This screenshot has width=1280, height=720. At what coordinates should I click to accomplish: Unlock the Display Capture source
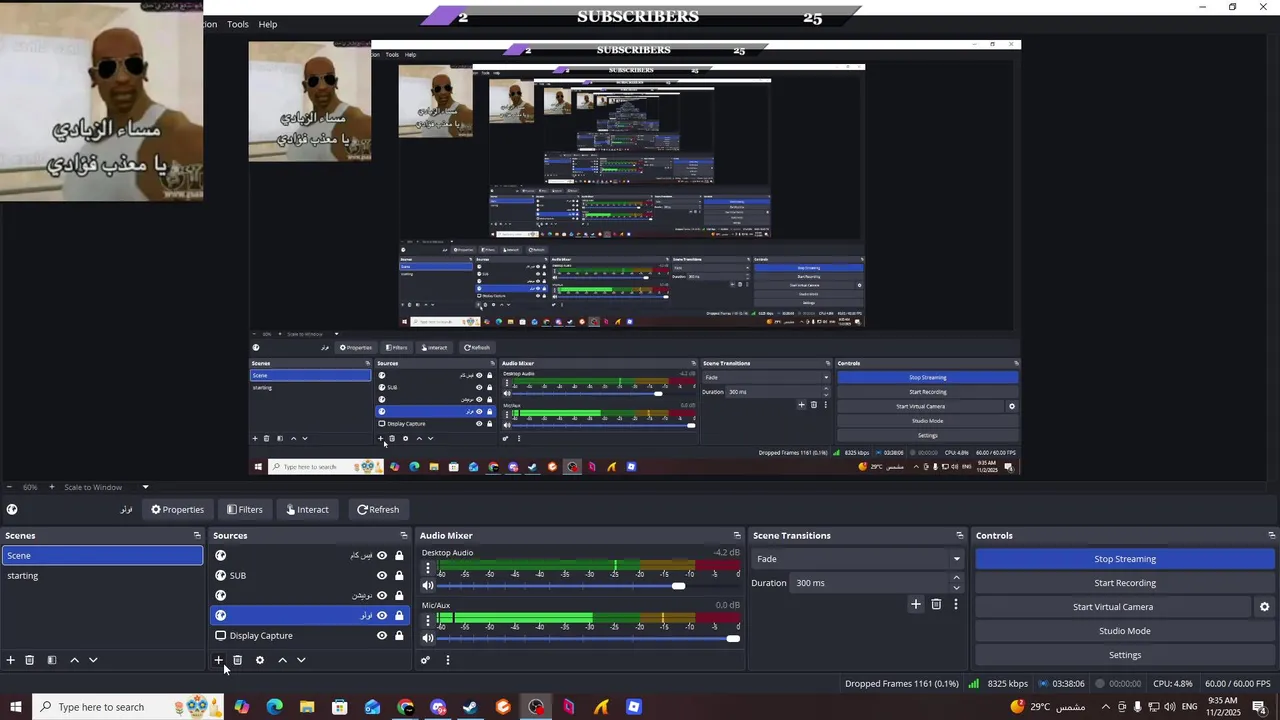(x=399, y=636)
